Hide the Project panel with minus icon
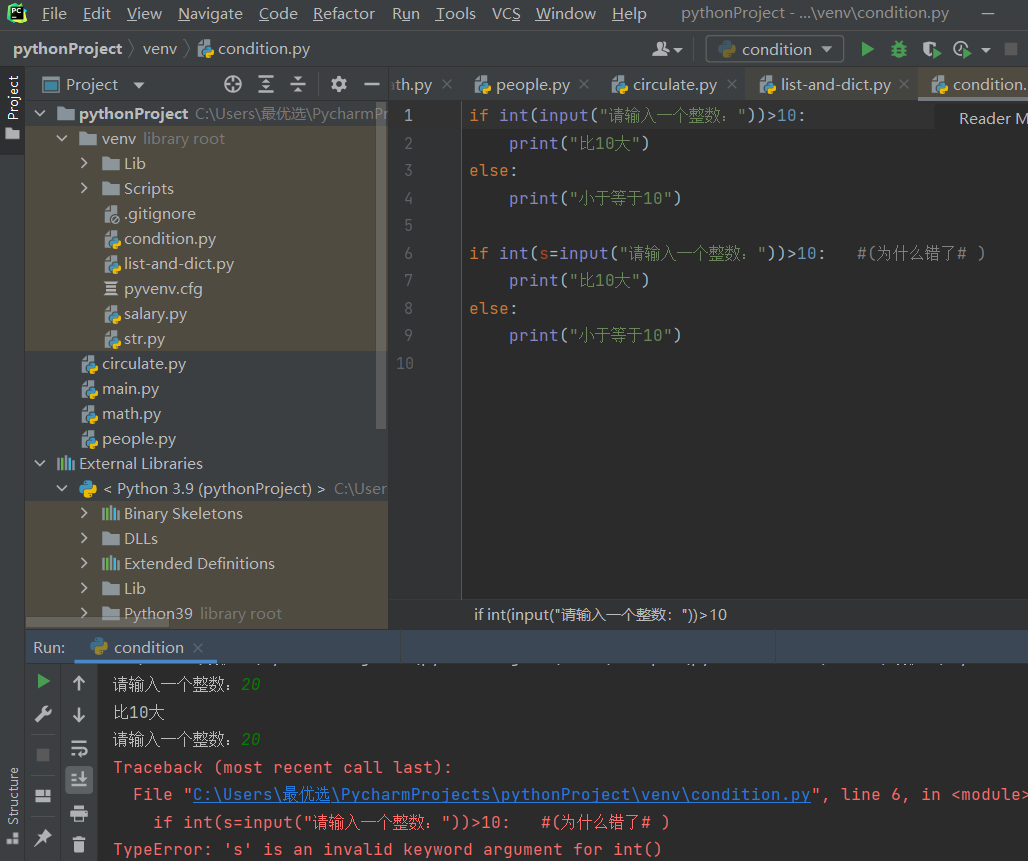Screen dimensions: 1028x861 coord(372,84)
